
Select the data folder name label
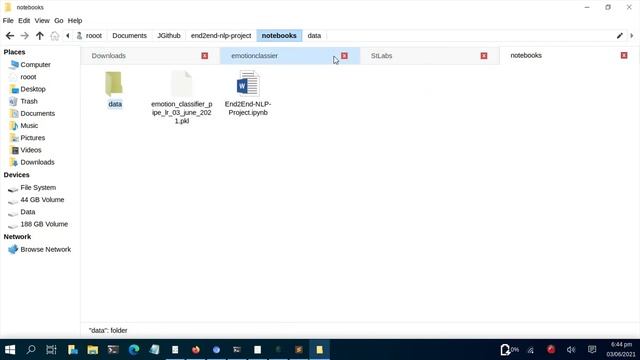(x=115, y=104)
